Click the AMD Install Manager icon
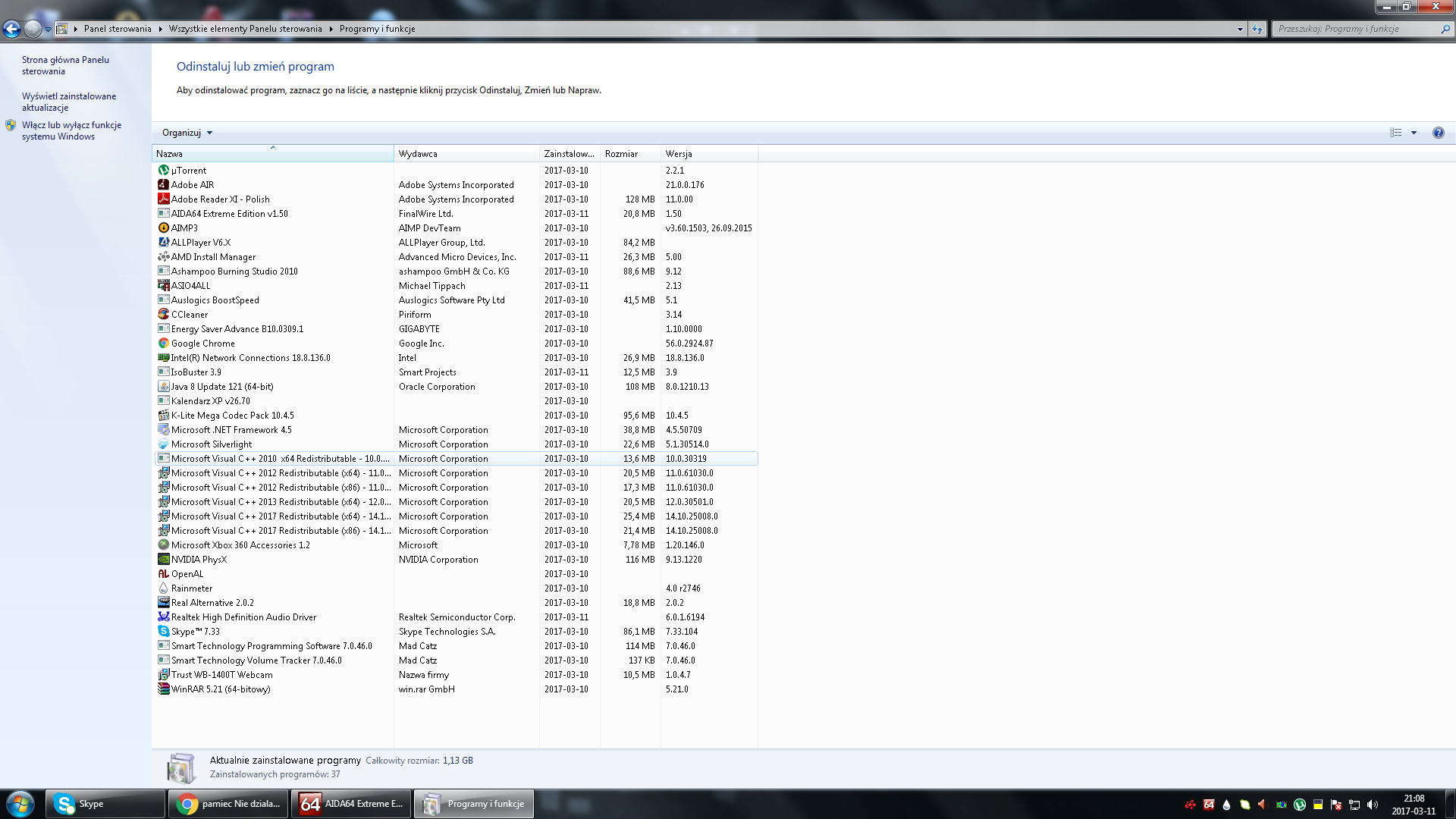 click(x=163, y=257)
